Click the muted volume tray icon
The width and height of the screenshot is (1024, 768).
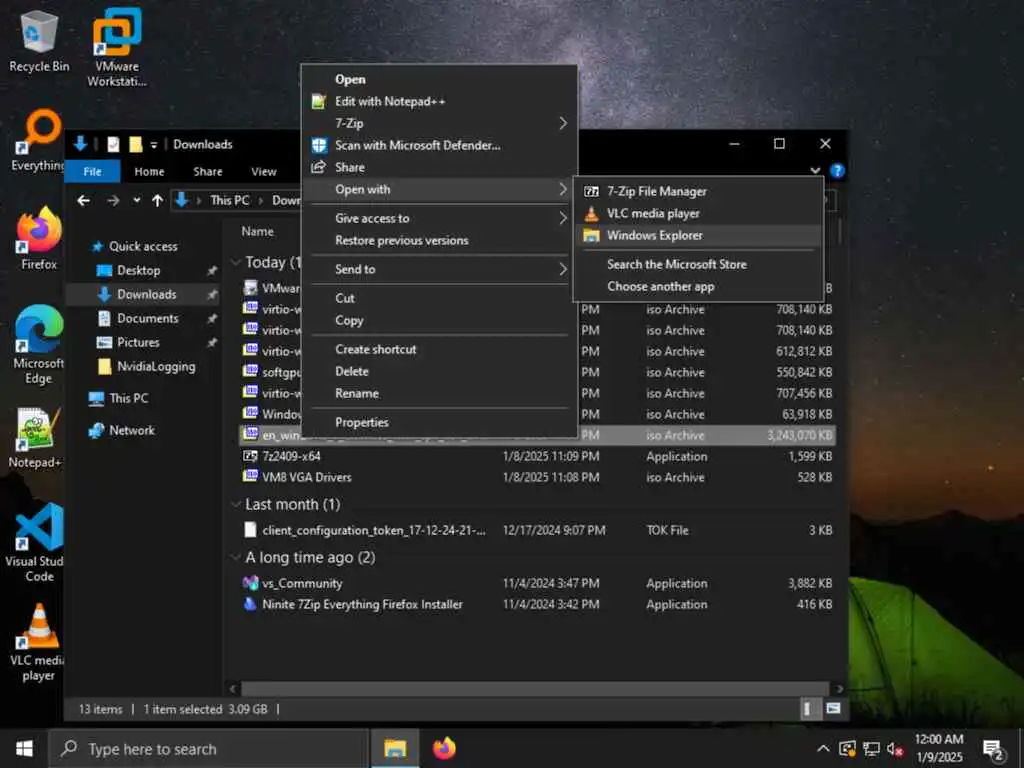coord(894,749)
